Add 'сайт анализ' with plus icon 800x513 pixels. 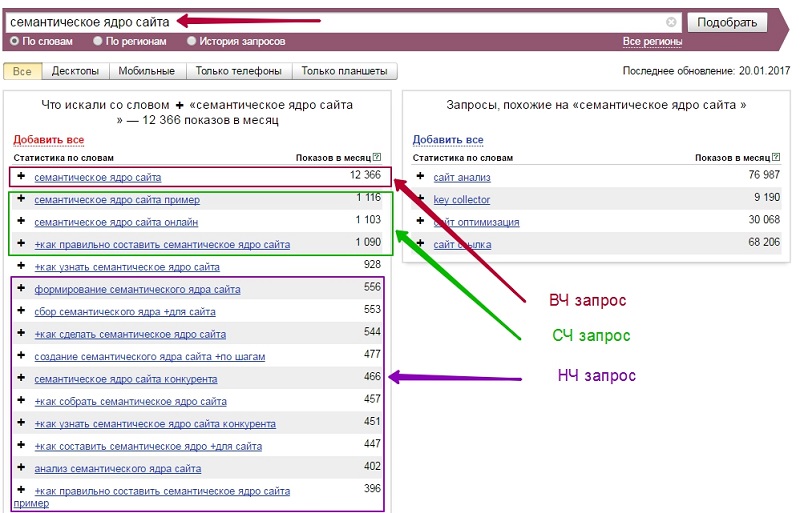tap(420, 176)
